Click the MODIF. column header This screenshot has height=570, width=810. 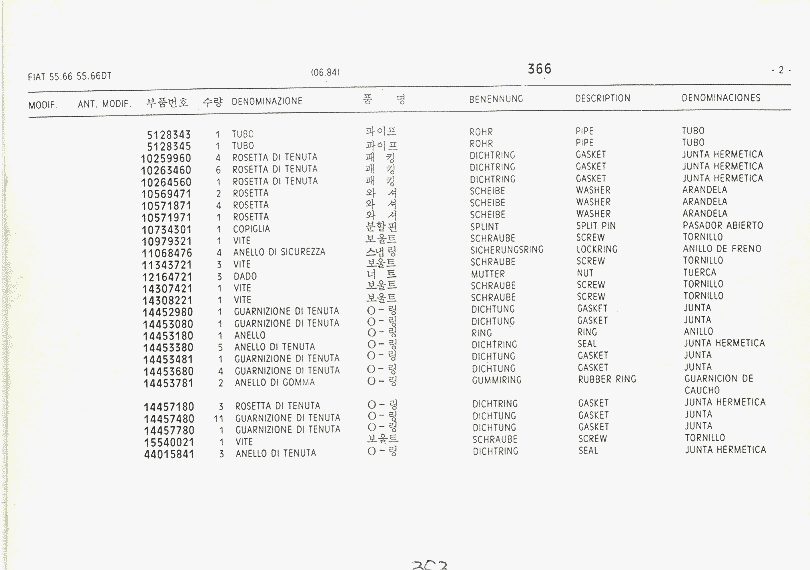click(43, 104)
